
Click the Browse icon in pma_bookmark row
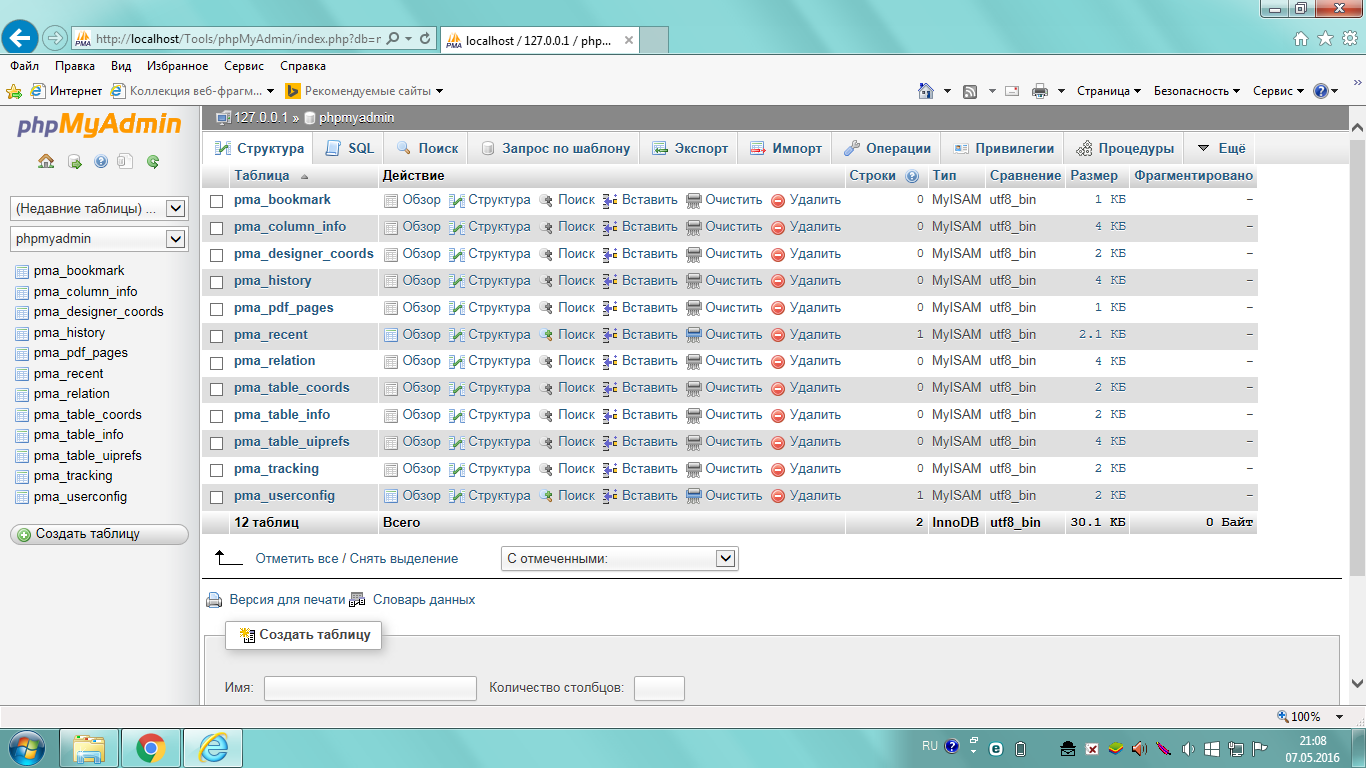(x=391, y=200)
